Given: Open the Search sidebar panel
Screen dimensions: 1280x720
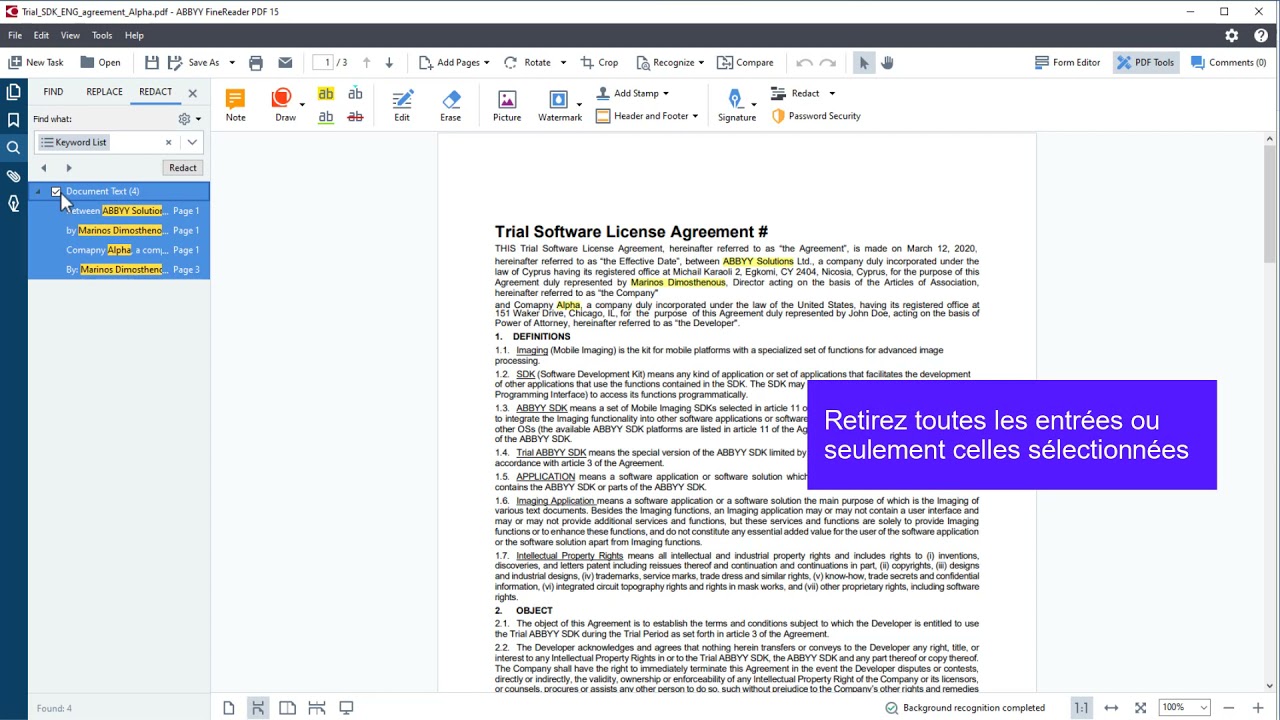Looking at the screenshot, I should [x=13, y=148].
